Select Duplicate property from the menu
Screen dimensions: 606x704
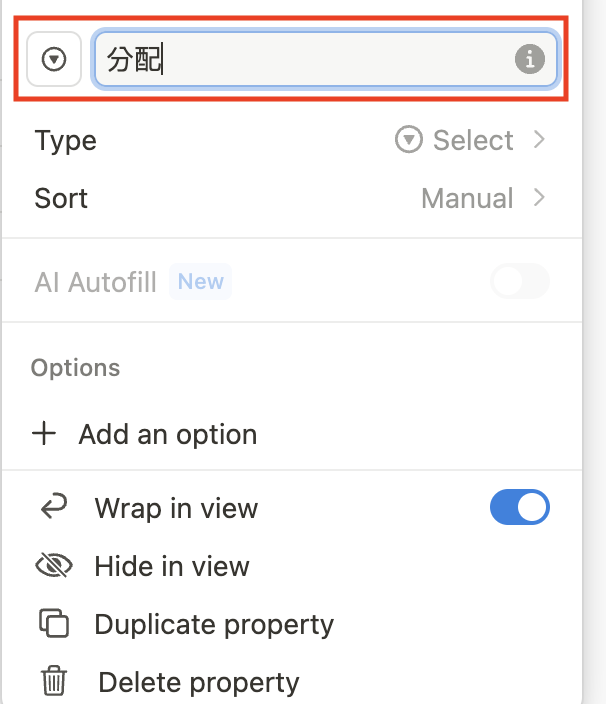[x=213, y=625]
